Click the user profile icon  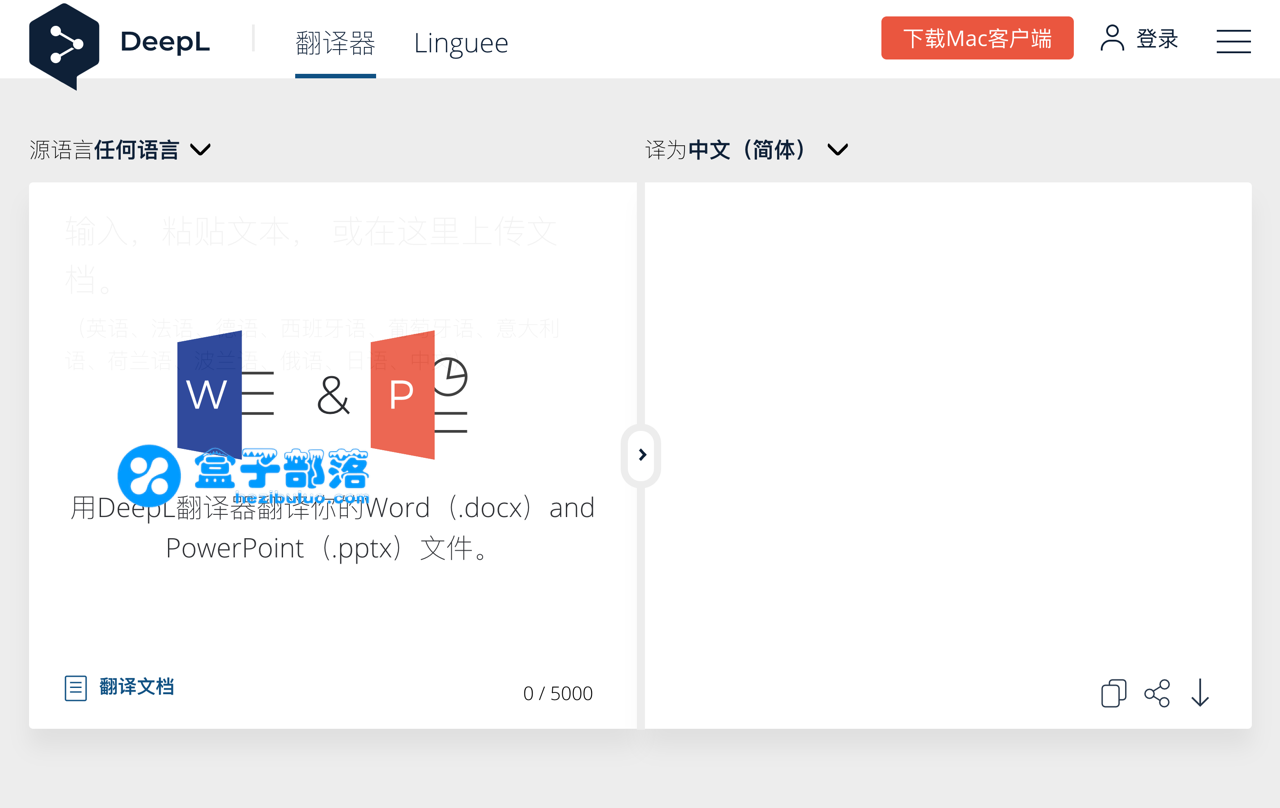tap(1112, 38)
